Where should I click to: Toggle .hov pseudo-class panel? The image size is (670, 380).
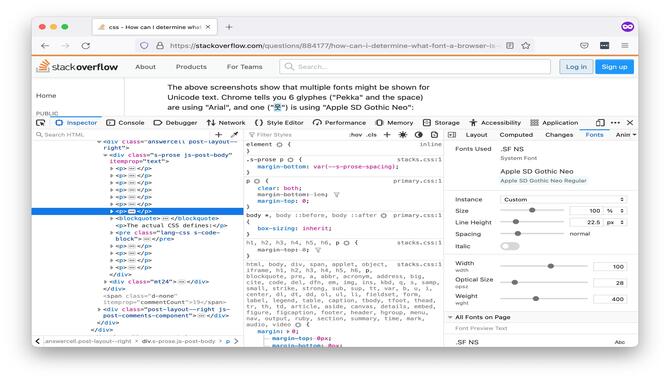click(356, 135)
